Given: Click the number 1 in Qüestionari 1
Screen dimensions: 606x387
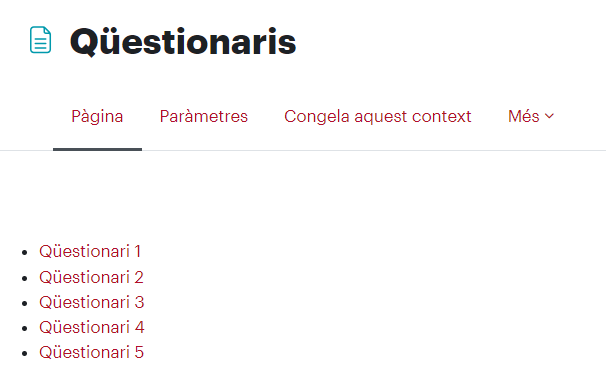Looking at the screenshot, I should coord(138,251).
